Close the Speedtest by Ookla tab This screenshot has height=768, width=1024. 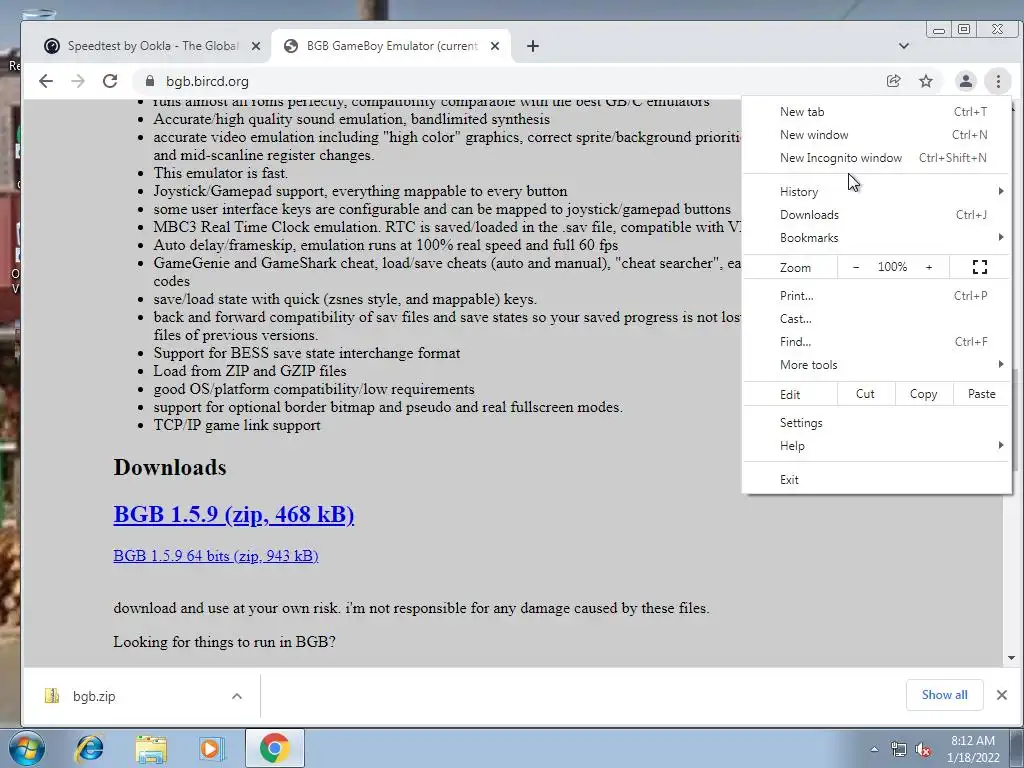(x=256, y=46)
